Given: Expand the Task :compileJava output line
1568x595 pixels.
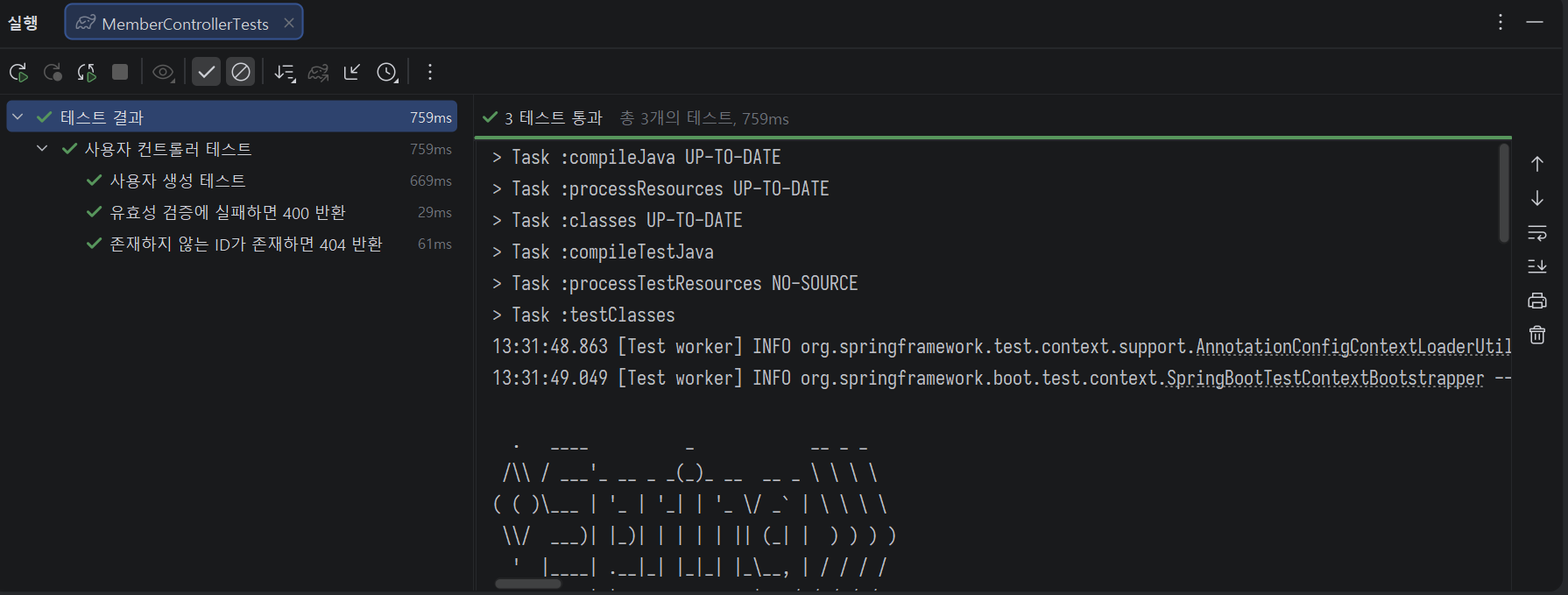Looking at the screenshot, I should click(x=497, y=158).
